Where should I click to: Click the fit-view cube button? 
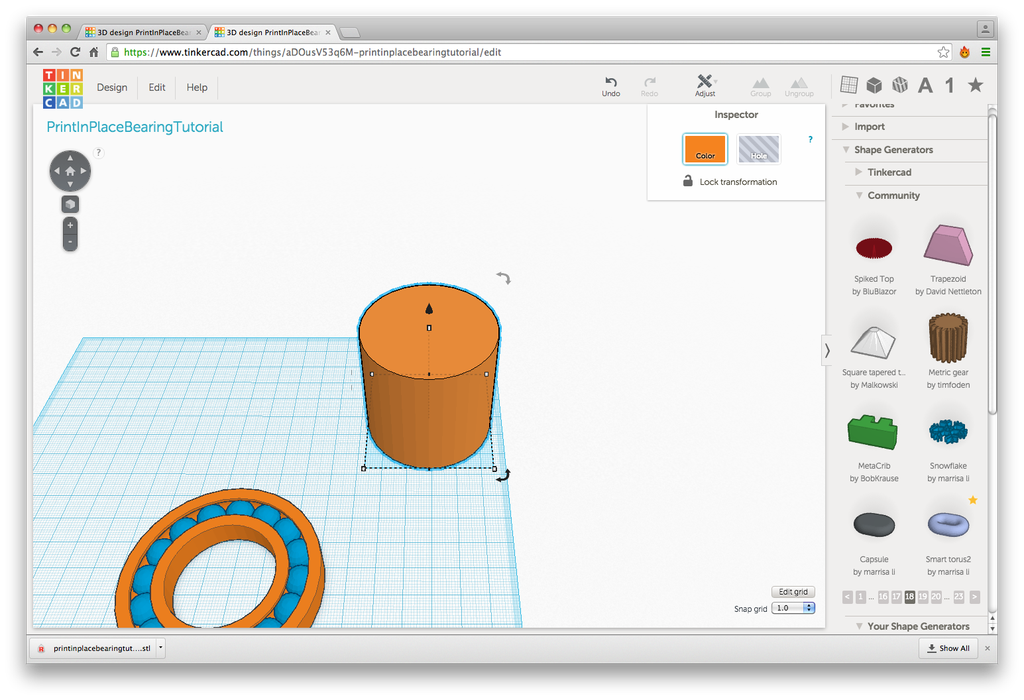pos(70,204)
